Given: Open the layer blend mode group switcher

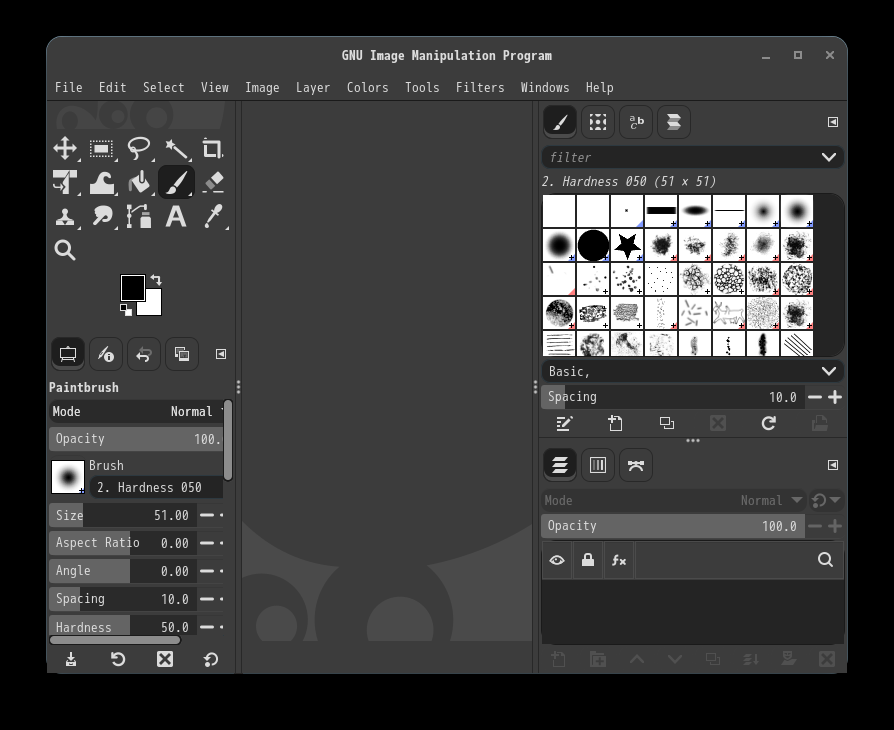Looking at the screenshot, I should tap(825, 501).
